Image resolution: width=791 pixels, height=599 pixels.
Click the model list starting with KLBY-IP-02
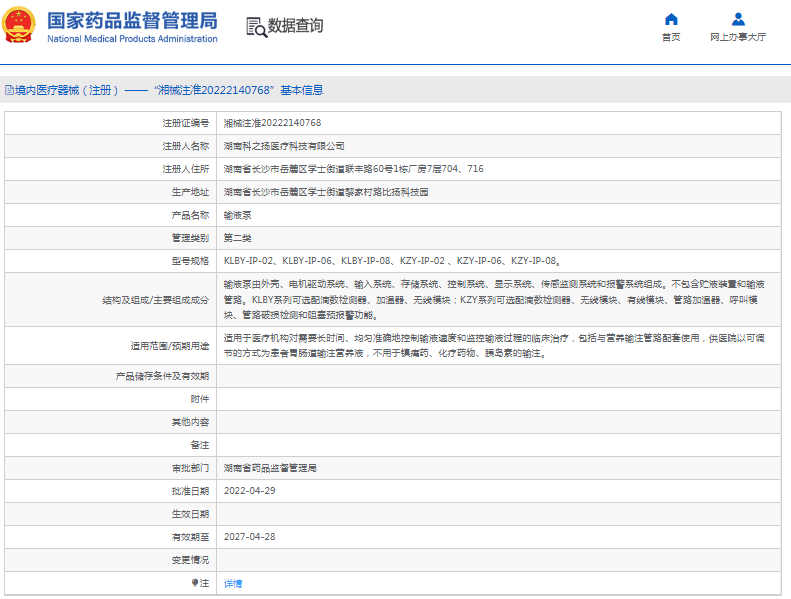tap(391, 260)
